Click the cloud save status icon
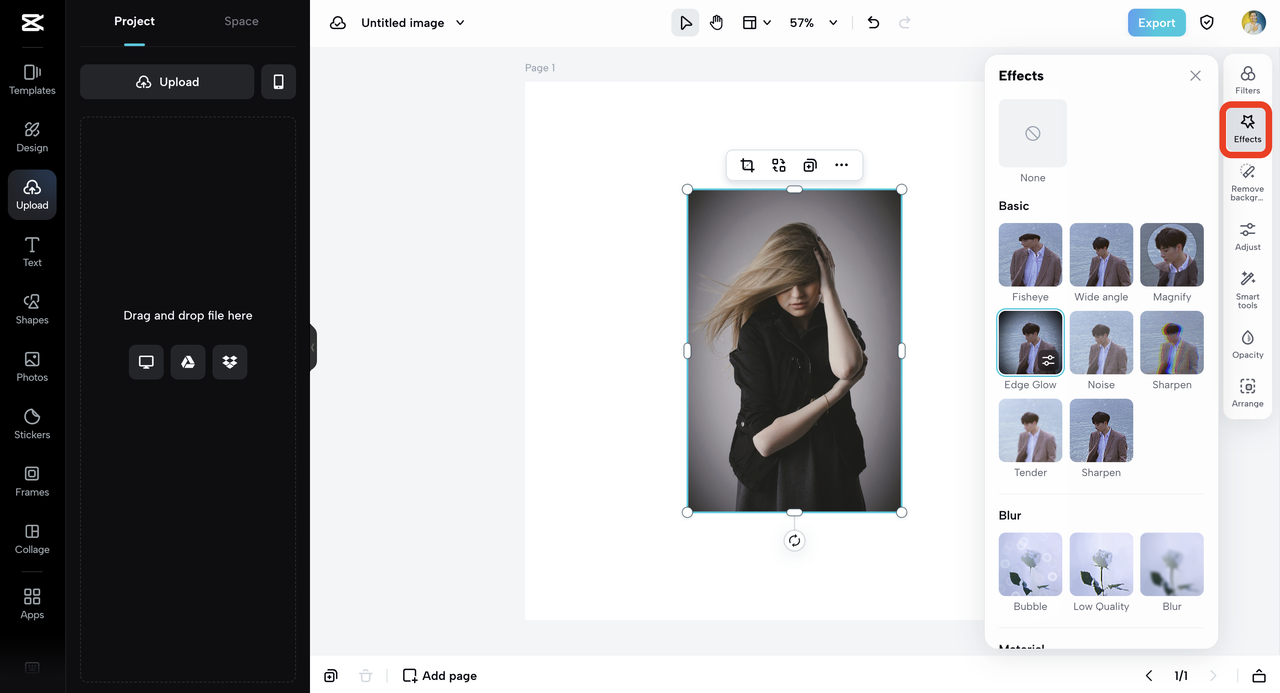 pos(338,23)
